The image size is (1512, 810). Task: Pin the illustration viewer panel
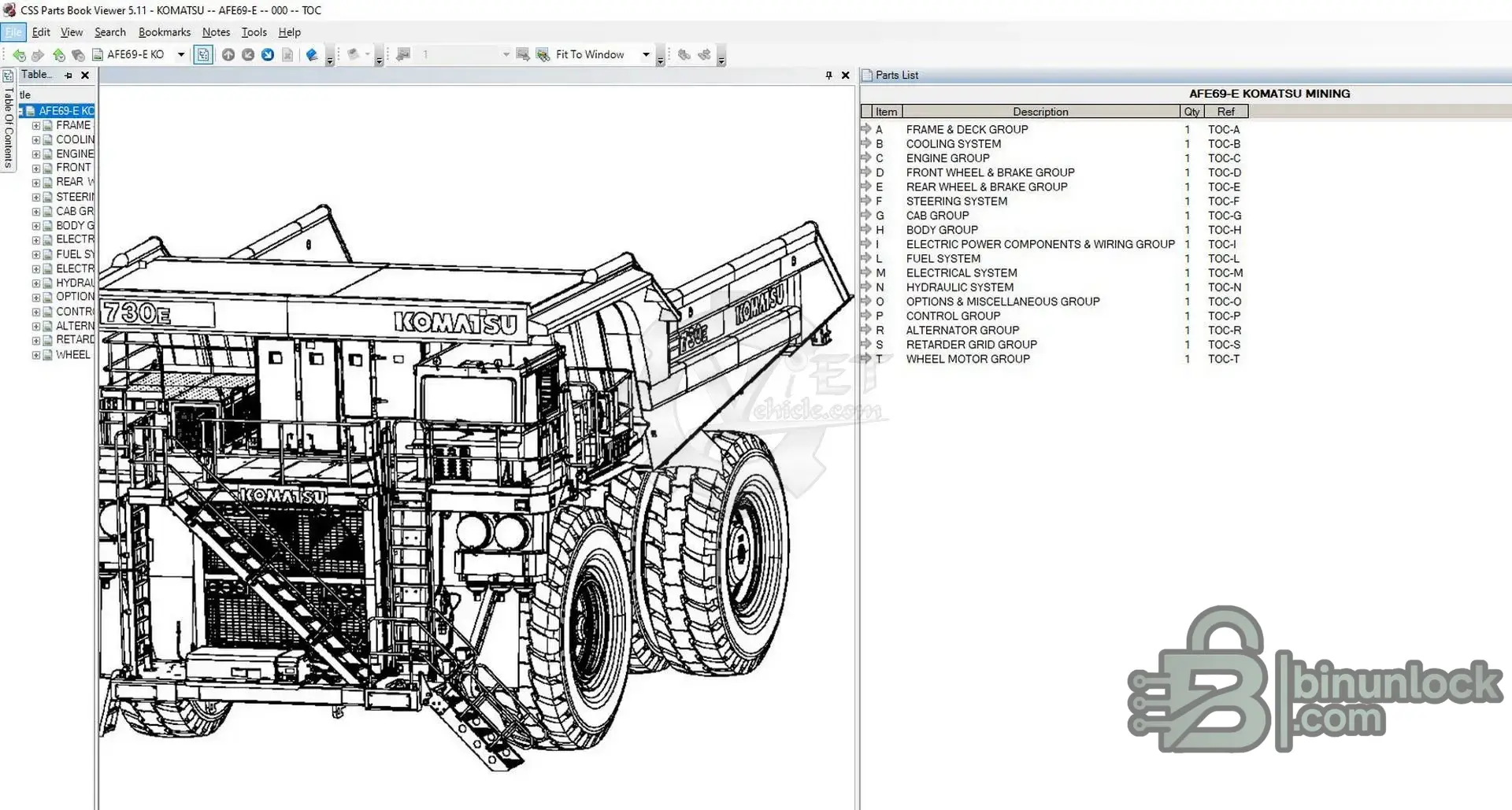click(x=828, y=76)
